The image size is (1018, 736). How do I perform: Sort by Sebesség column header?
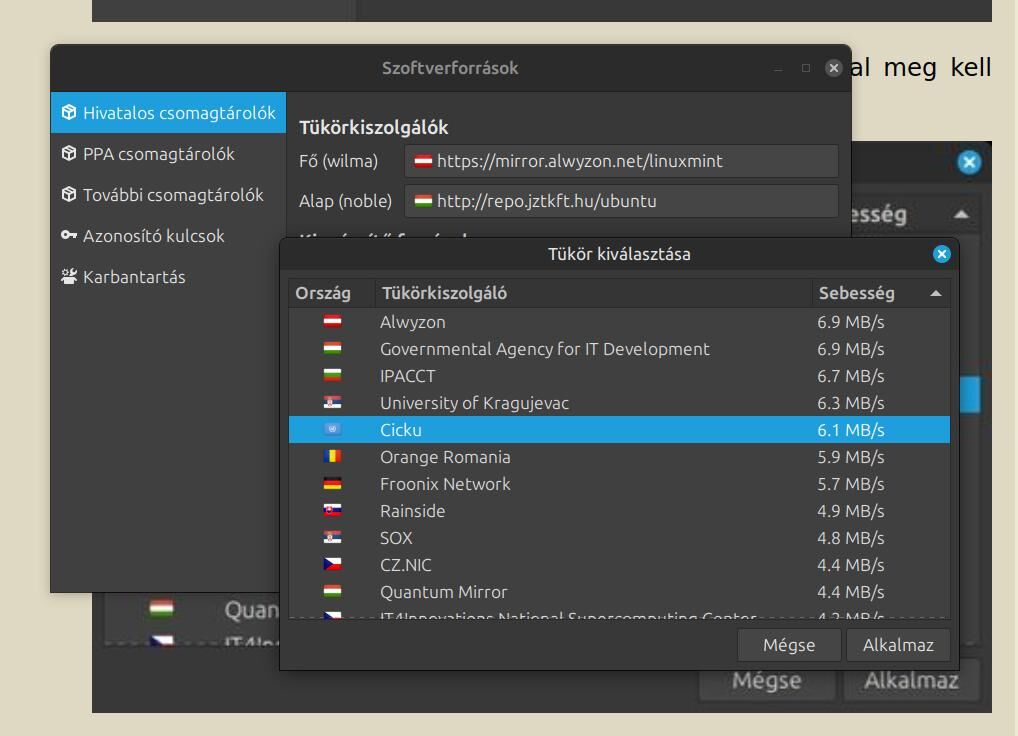(x=880, y=293)
